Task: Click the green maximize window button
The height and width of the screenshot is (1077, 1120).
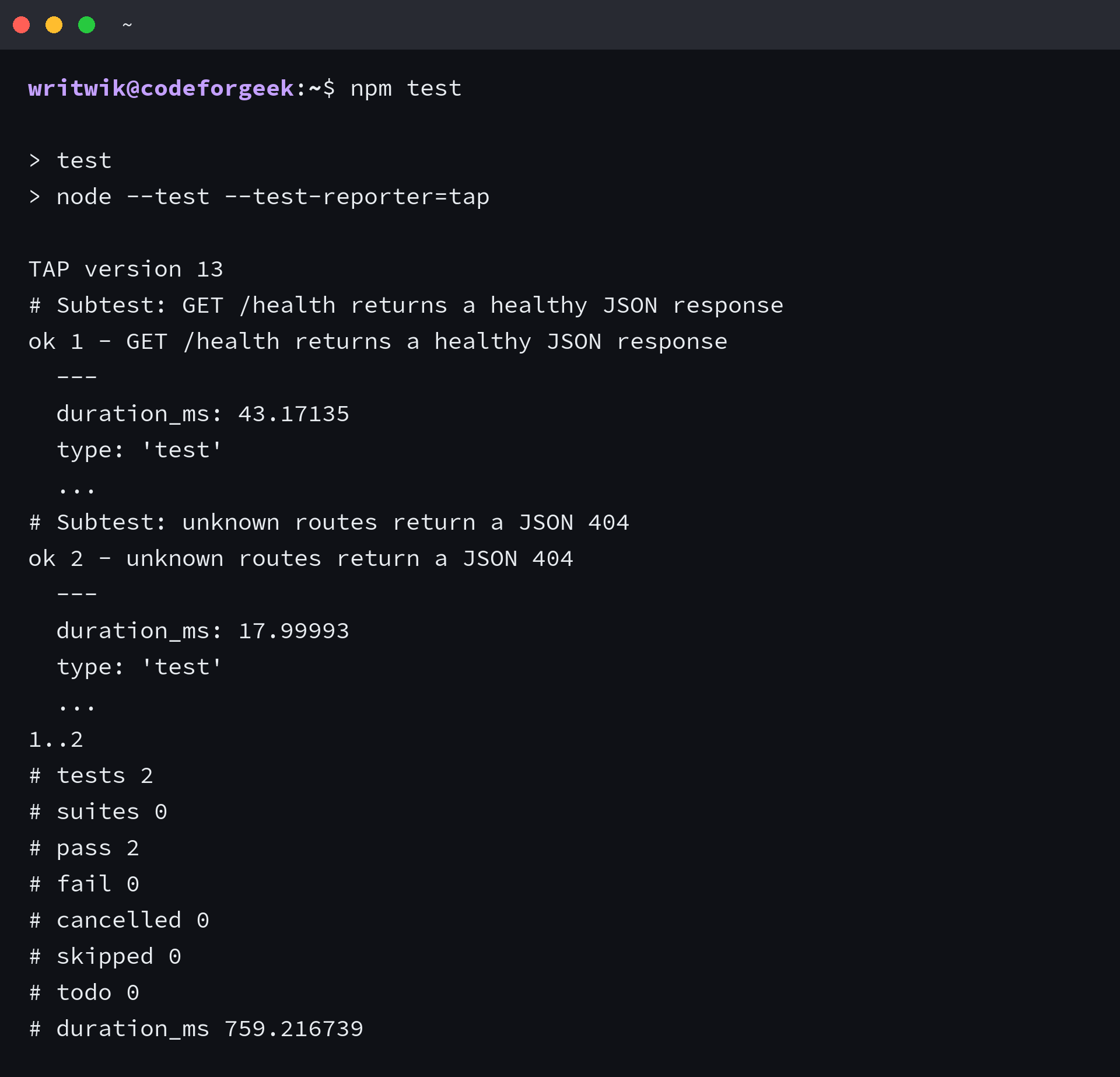Action: pyautogui.click(x=87, y=25)
